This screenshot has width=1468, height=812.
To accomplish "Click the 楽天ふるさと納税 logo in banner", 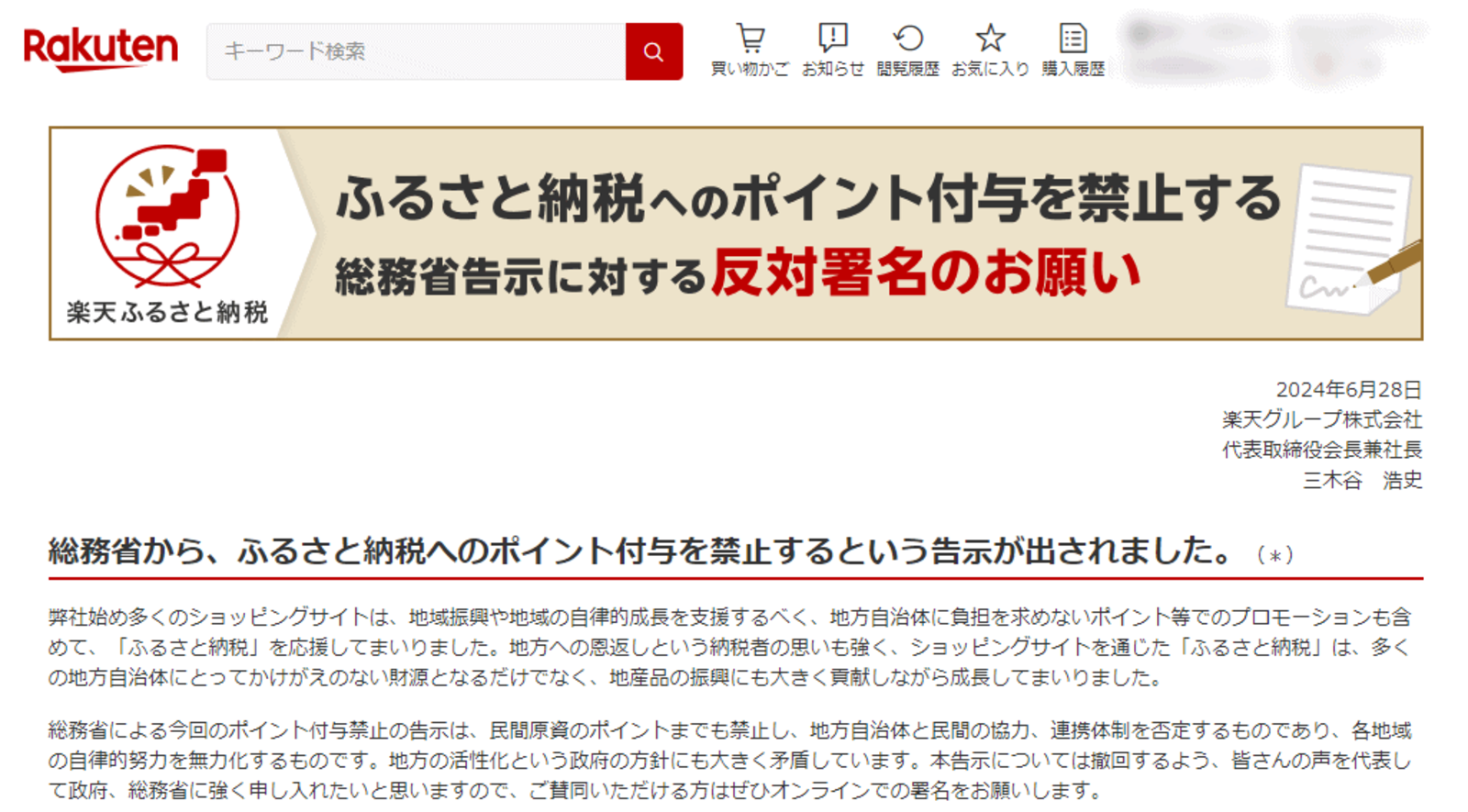I will point(167,234).
